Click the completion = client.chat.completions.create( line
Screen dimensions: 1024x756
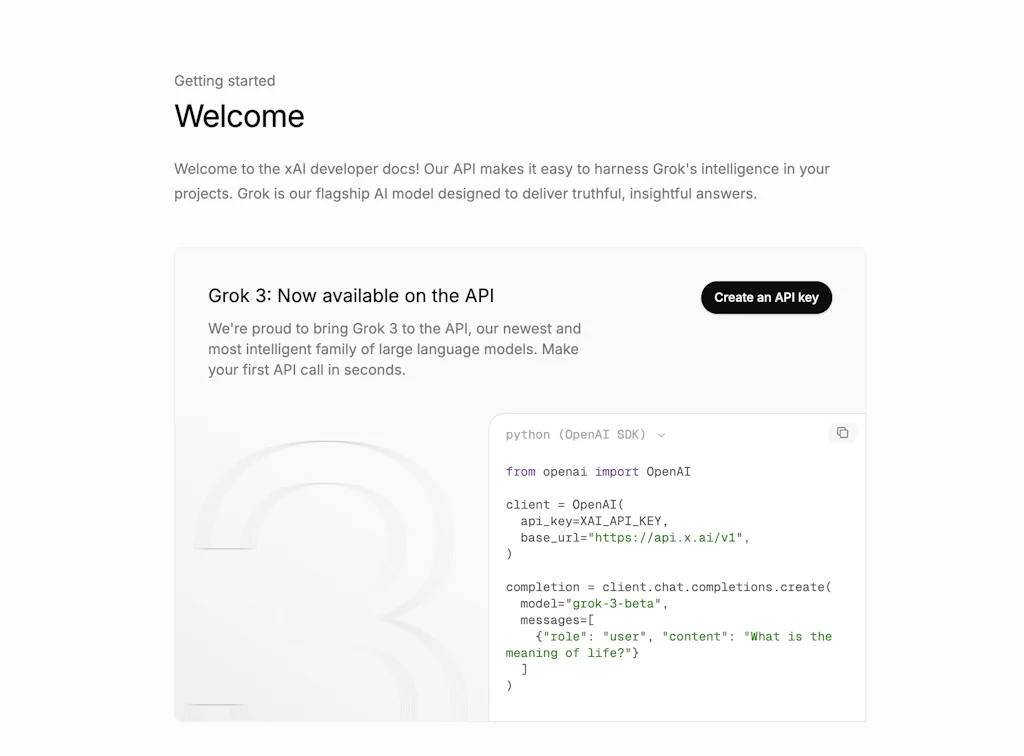tap(669, 587)
